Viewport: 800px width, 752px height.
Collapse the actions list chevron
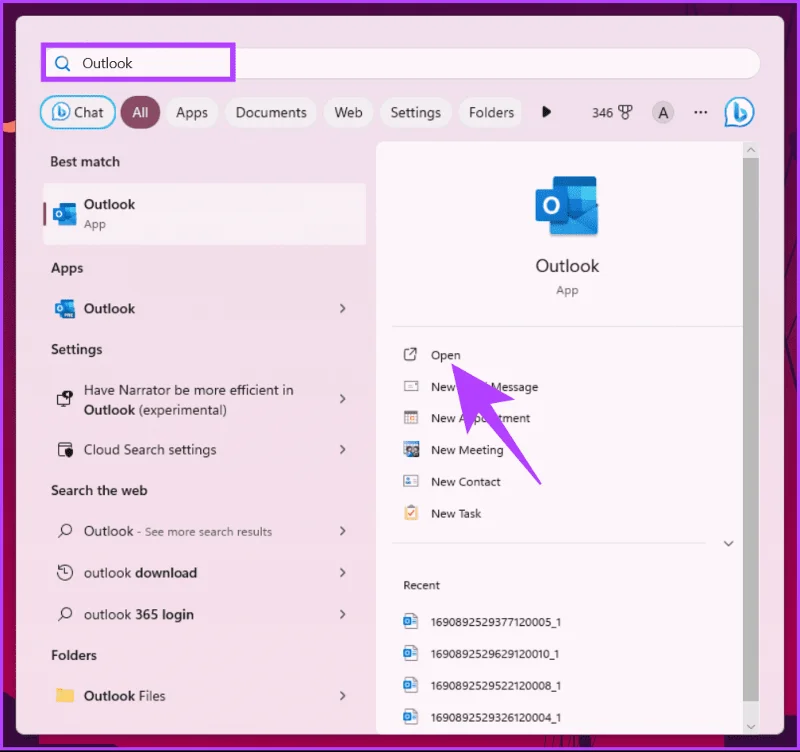(x=729, y=543)
